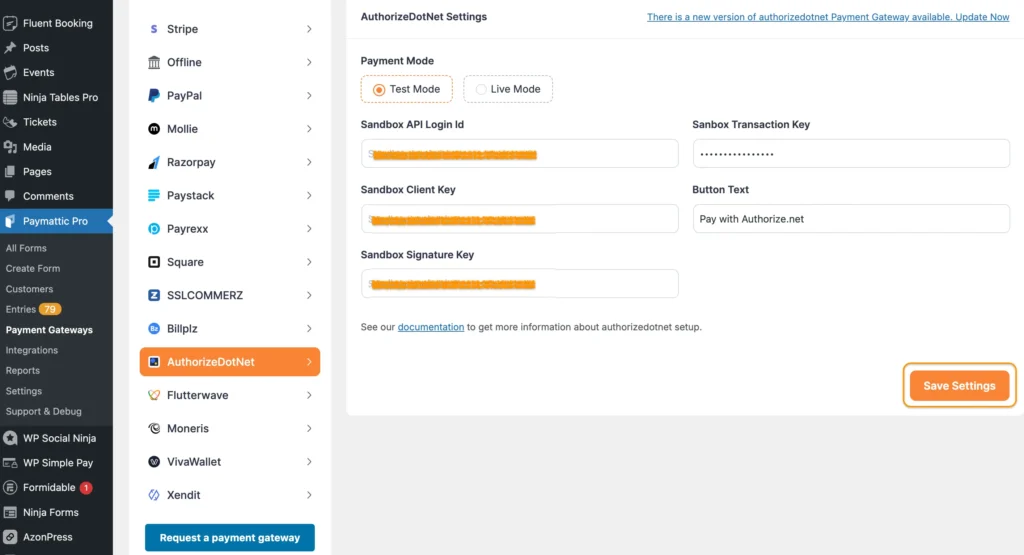Click the Pages sidebar icon
This screenshot has width=1024, height=555.
10,172
